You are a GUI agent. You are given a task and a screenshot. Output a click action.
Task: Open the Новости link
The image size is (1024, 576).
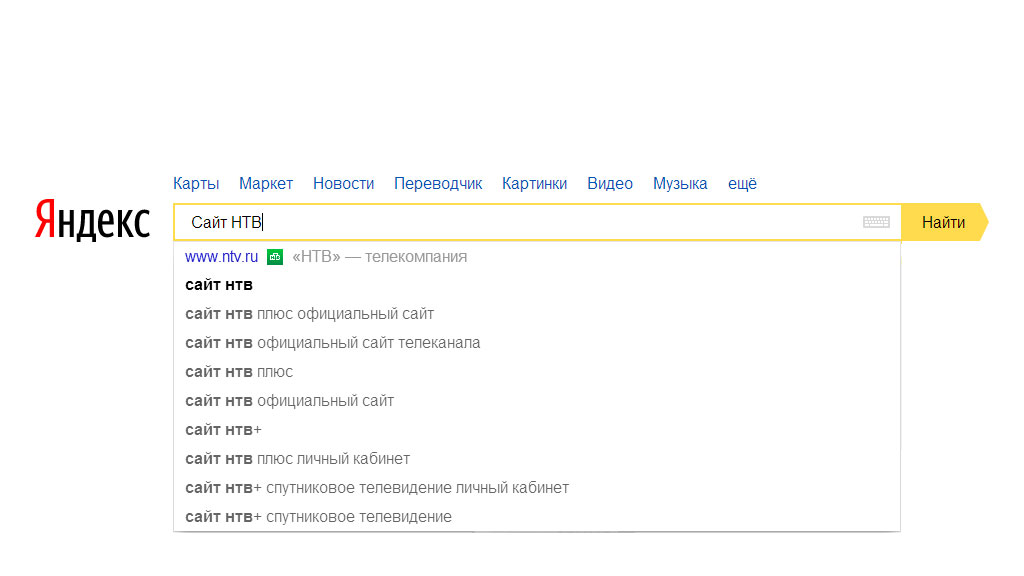click(x=343, y=184)
